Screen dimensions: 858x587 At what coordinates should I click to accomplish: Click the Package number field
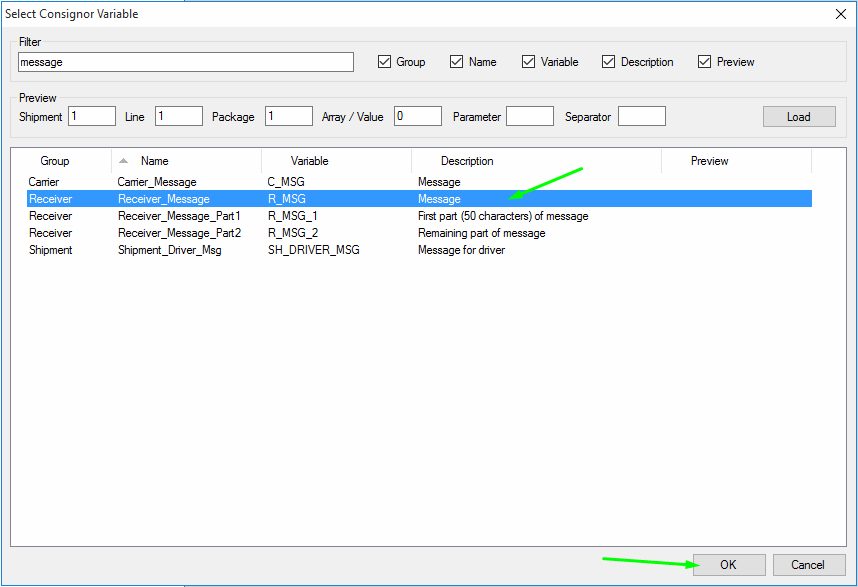pyautogui.click(x=288, y=116)
